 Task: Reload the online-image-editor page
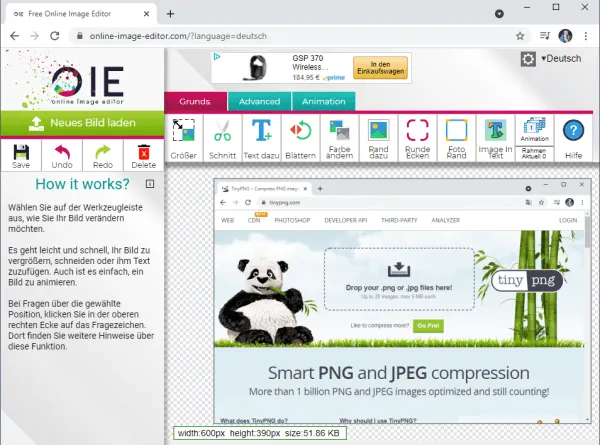coord(55,36)
